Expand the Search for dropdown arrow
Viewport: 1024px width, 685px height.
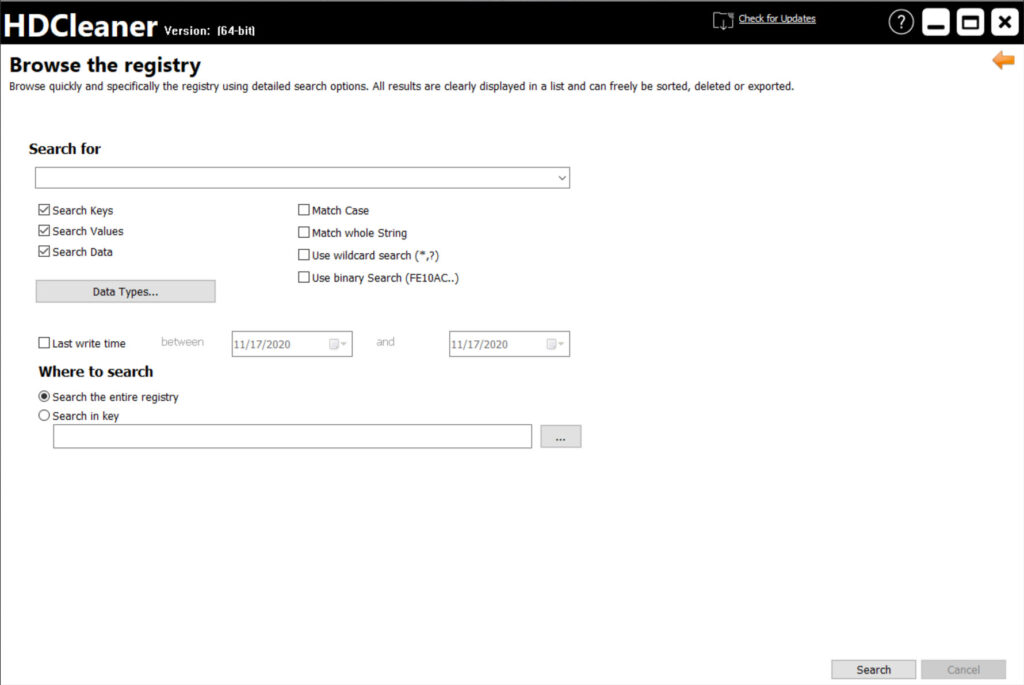562,178
